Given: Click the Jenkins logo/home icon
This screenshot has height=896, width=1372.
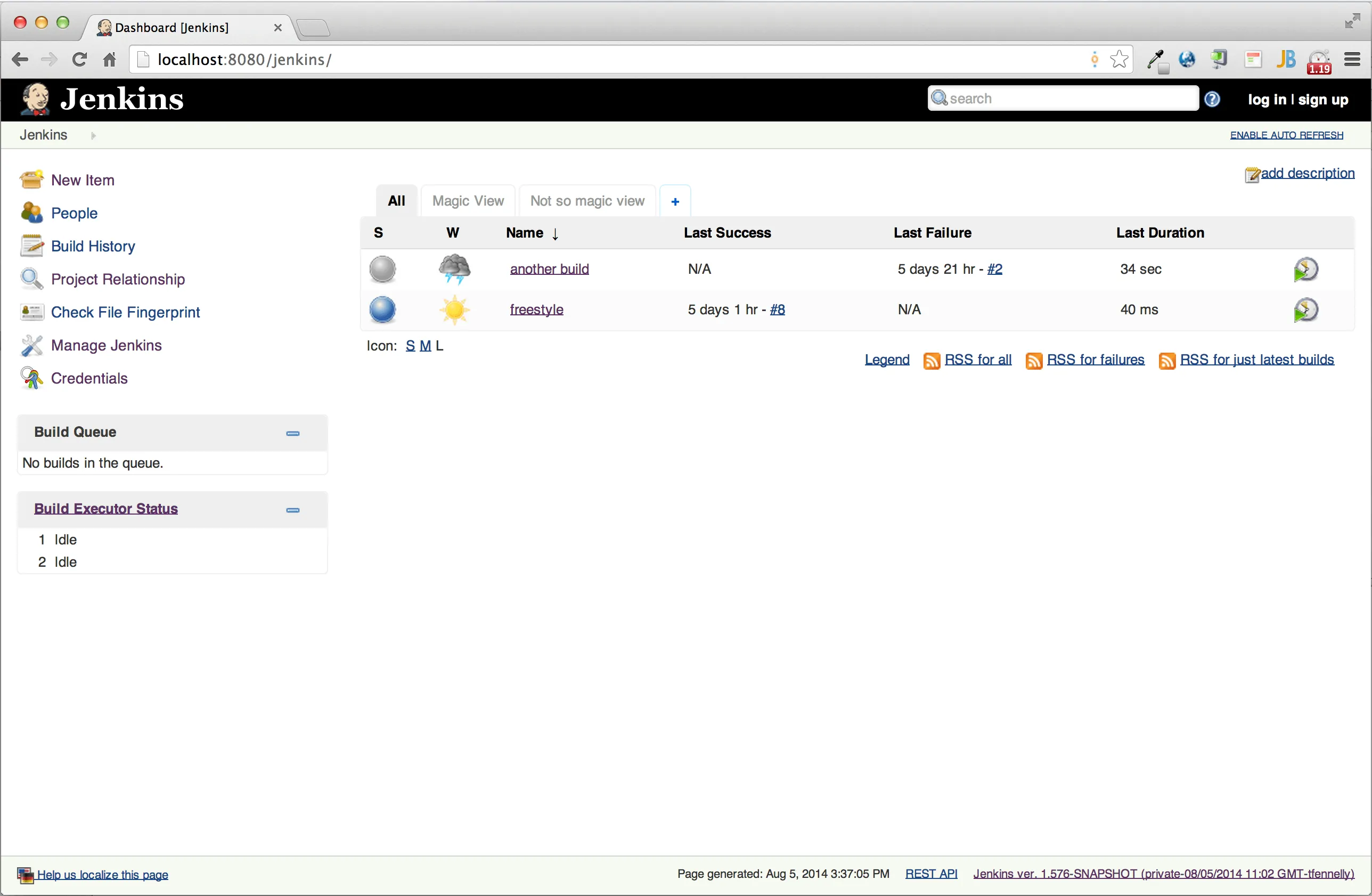Looking at the screenshot, I should click(36, 98).
